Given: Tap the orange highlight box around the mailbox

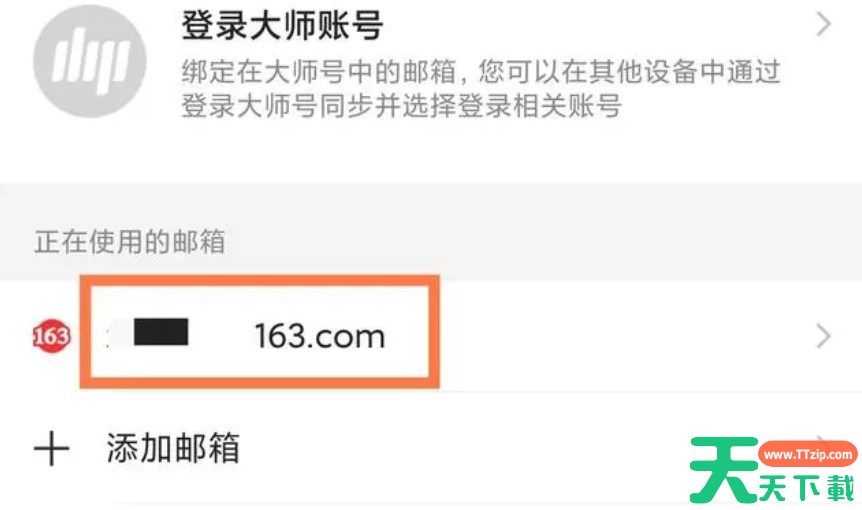Looking at the screenshot, I should click(x=259, y=332).
